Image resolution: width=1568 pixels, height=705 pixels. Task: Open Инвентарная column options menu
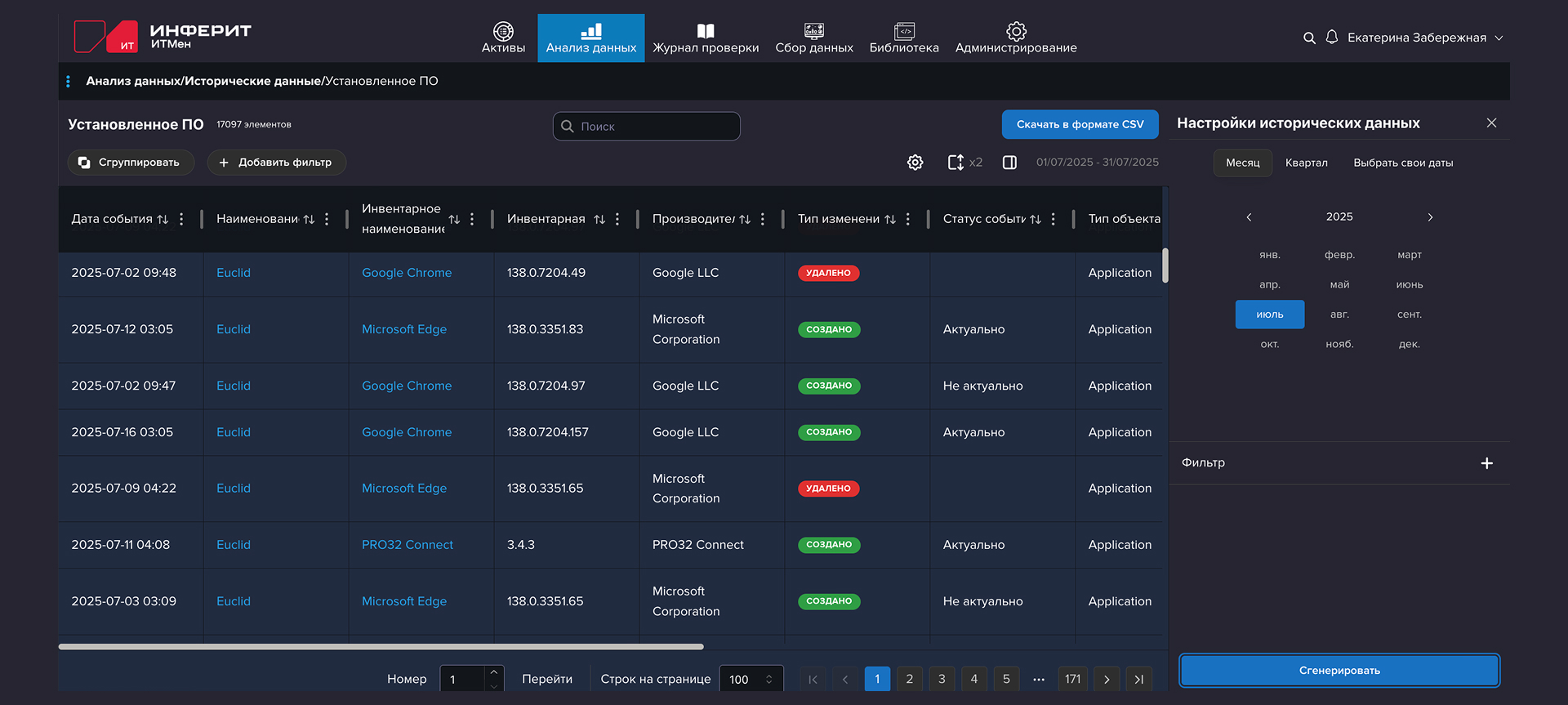pyautogui.click(x=617, y=219)
